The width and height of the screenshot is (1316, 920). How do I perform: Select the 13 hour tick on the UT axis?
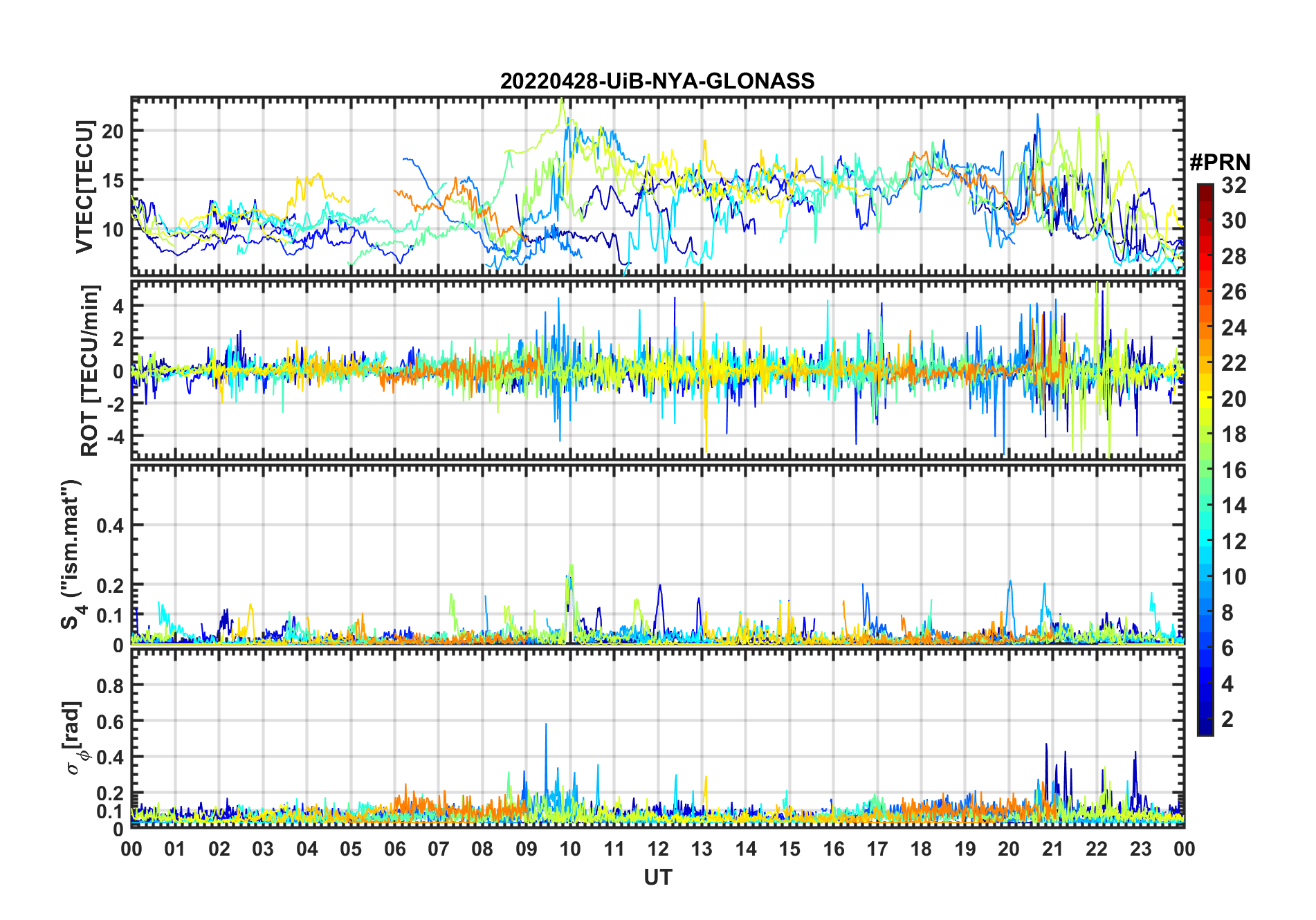(702, 849)
